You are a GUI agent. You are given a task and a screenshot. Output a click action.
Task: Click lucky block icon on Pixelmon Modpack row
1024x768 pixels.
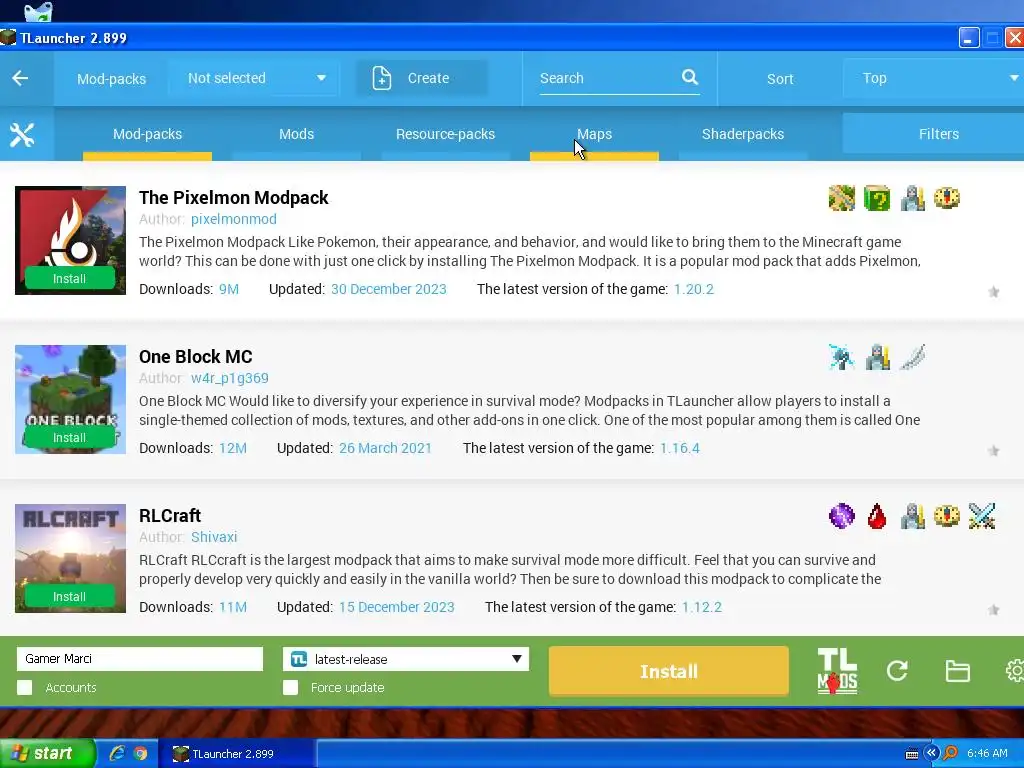[x=877, y=198]
